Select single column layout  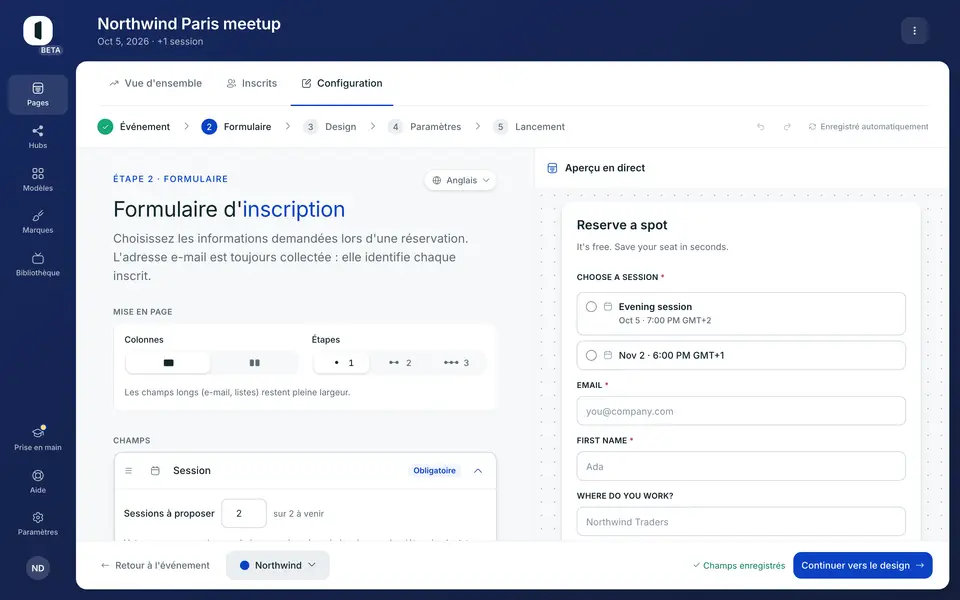click(168, 362)
